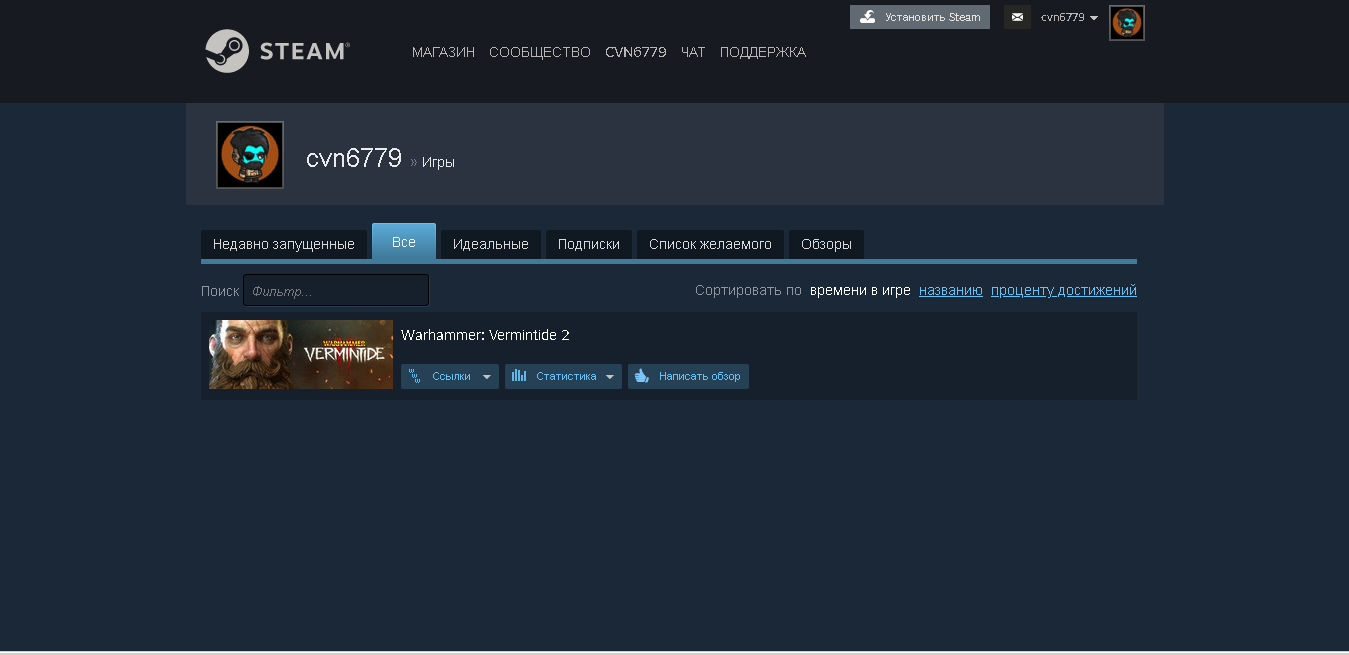Viewport: 1349px width, 655px height.
Task: Click the Warhammer: Vermintide 2 title
Action: point(485,335)
